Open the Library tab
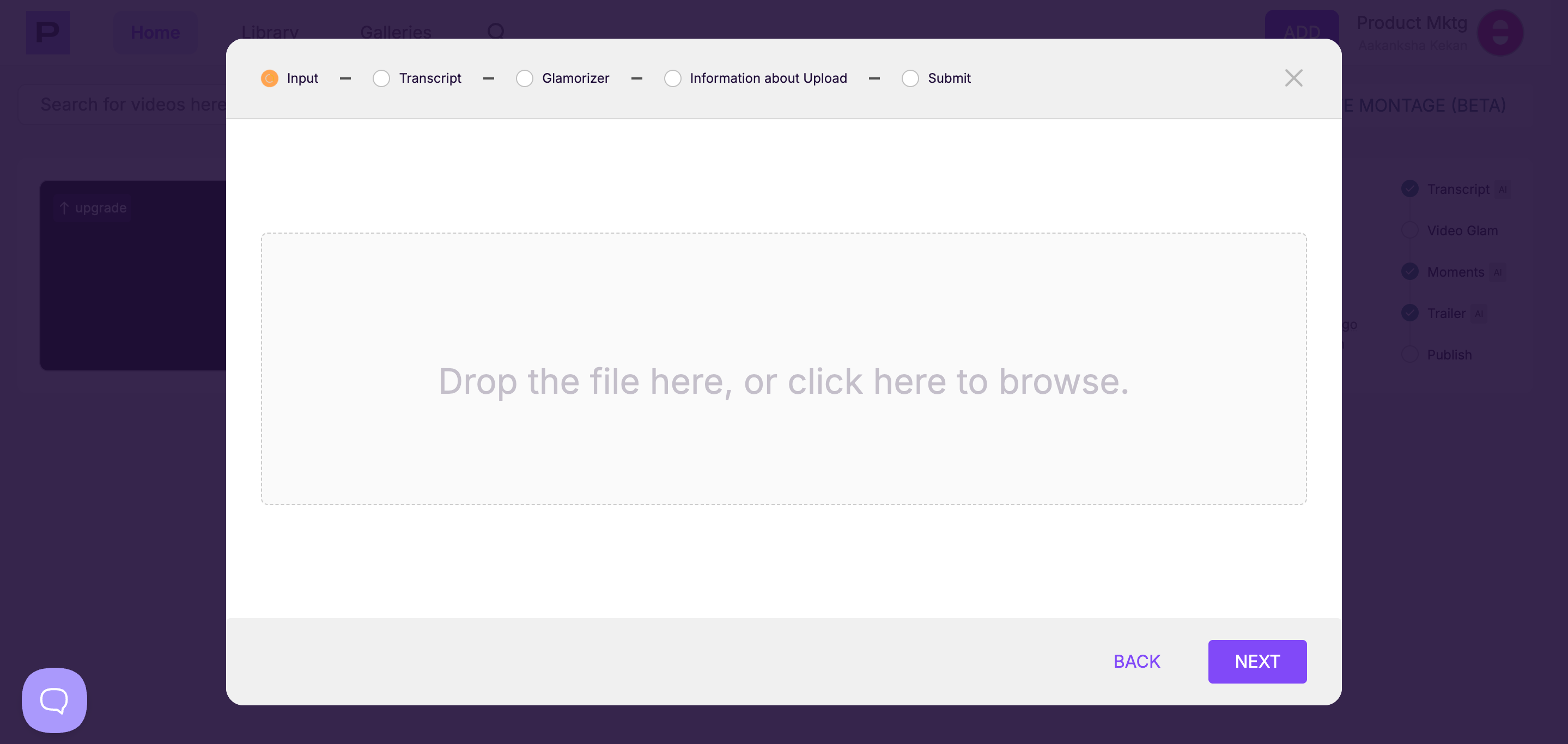The width and height of the screenshot is (1568, 744). tap(270, 32)
